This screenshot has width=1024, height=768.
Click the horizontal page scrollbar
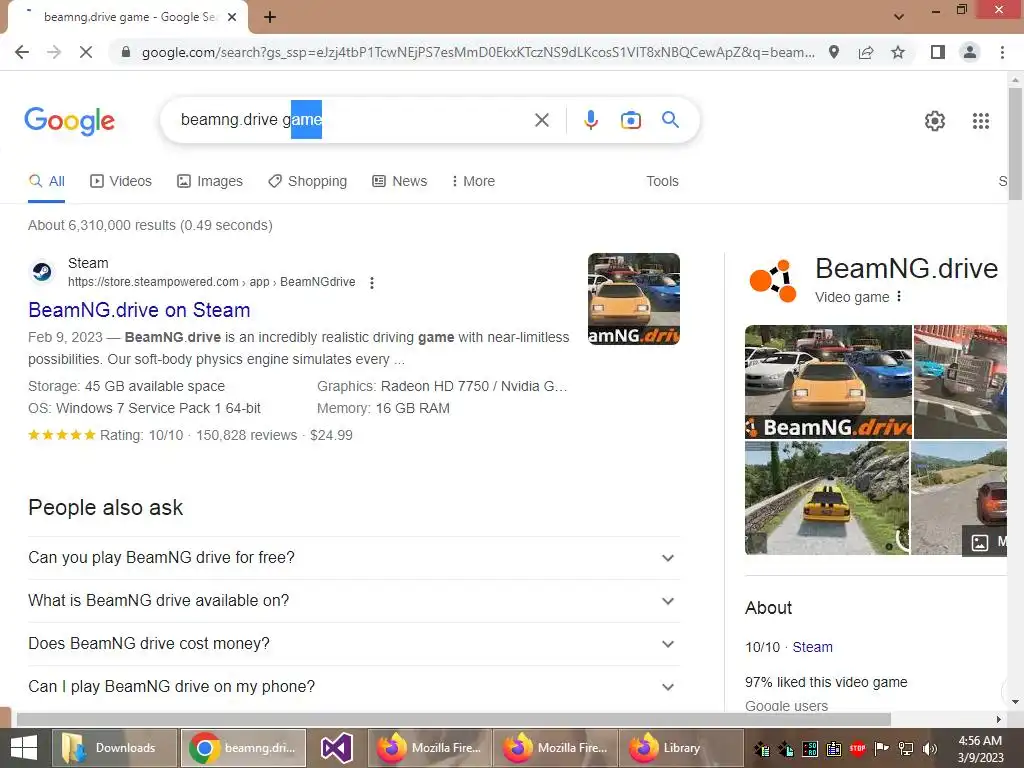pyautogui.click(x=453, y=719)
